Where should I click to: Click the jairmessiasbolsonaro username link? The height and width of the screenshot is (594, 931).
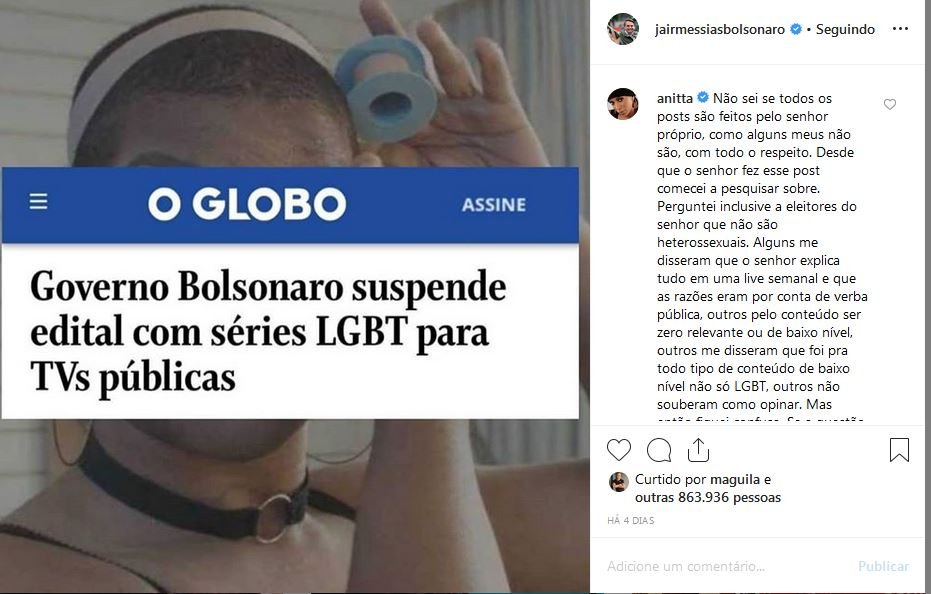point(720,29)
